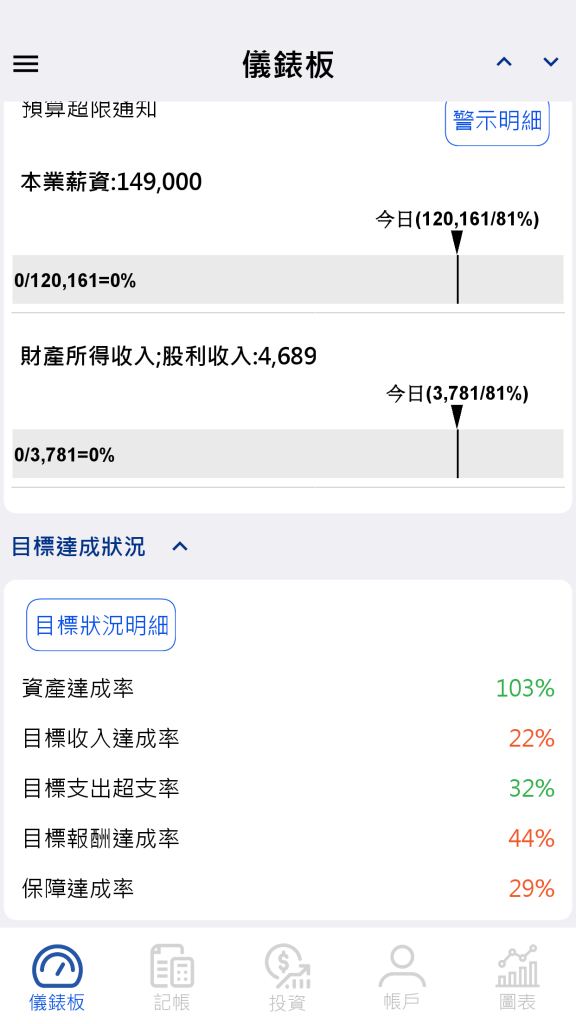The height and width of the screenshot is (1024, 576).
Task: Select the 保障達成率 29% row
Action: [288, 889]
